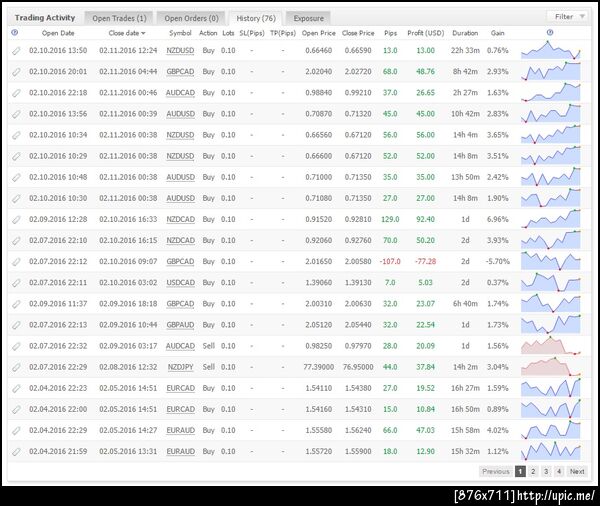Click pencil icon on NZDJPY Sell row
This screenshot has width=600, height=506.
click(16, 367)
